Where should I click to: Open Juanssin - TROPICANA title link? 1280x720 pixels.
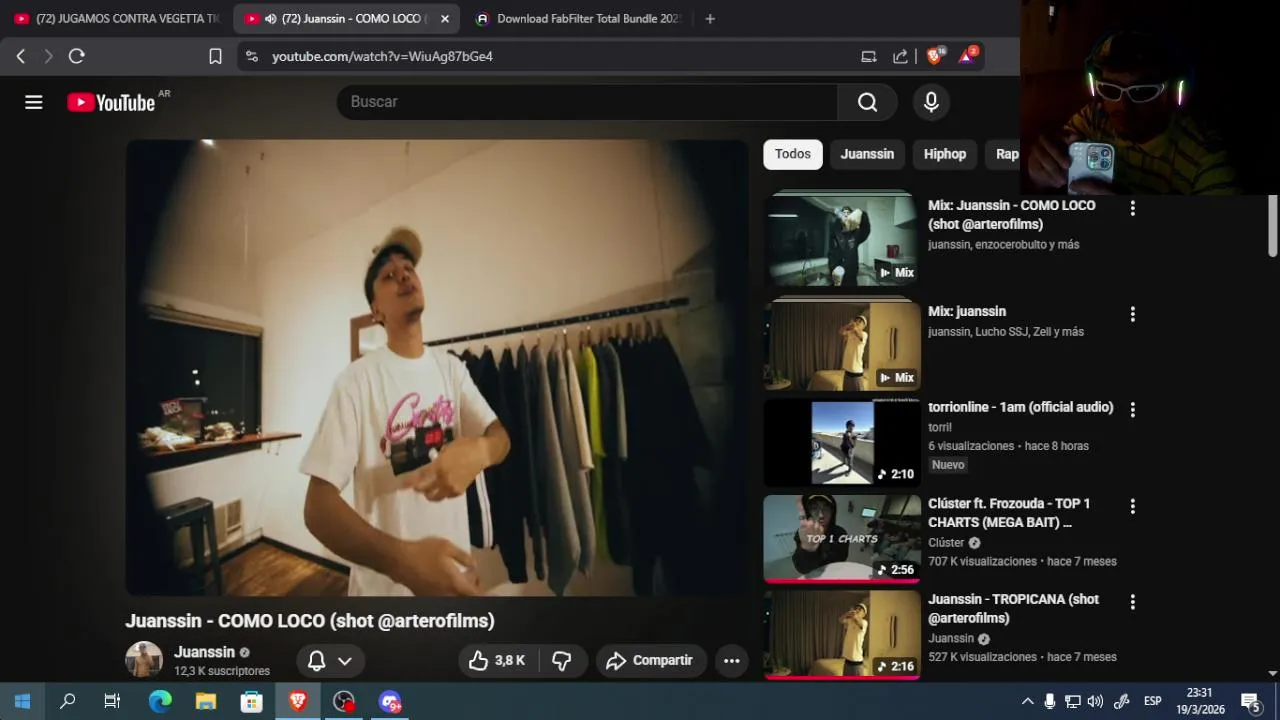pos(1013,608)
